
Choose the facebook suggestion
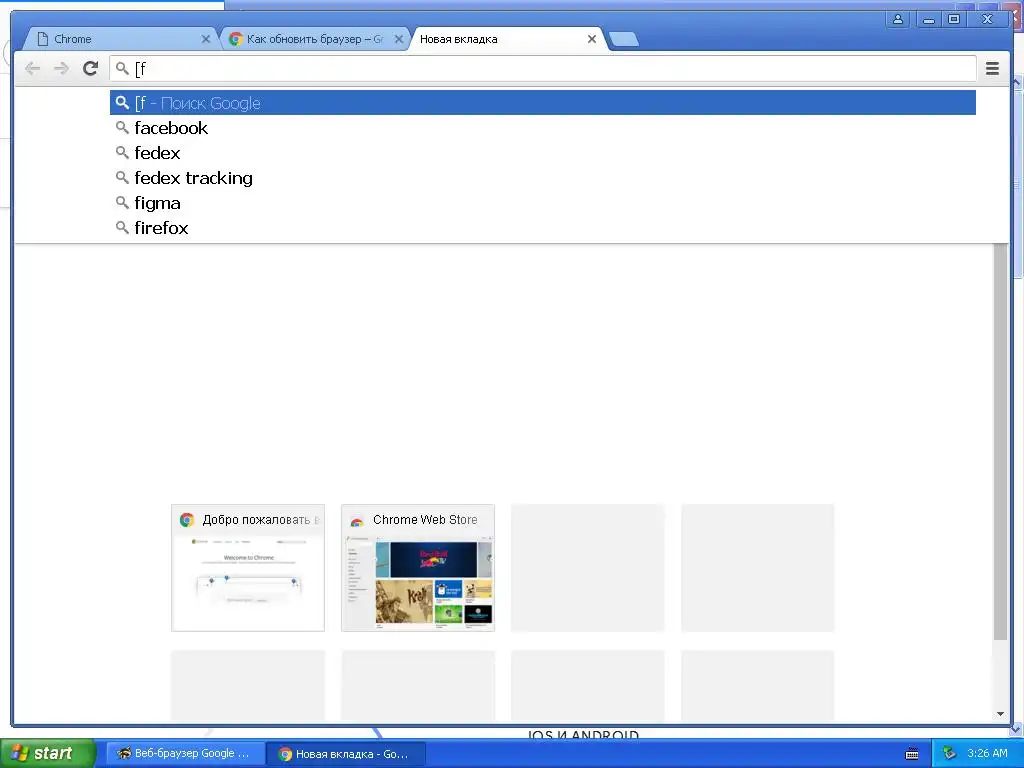543,128
